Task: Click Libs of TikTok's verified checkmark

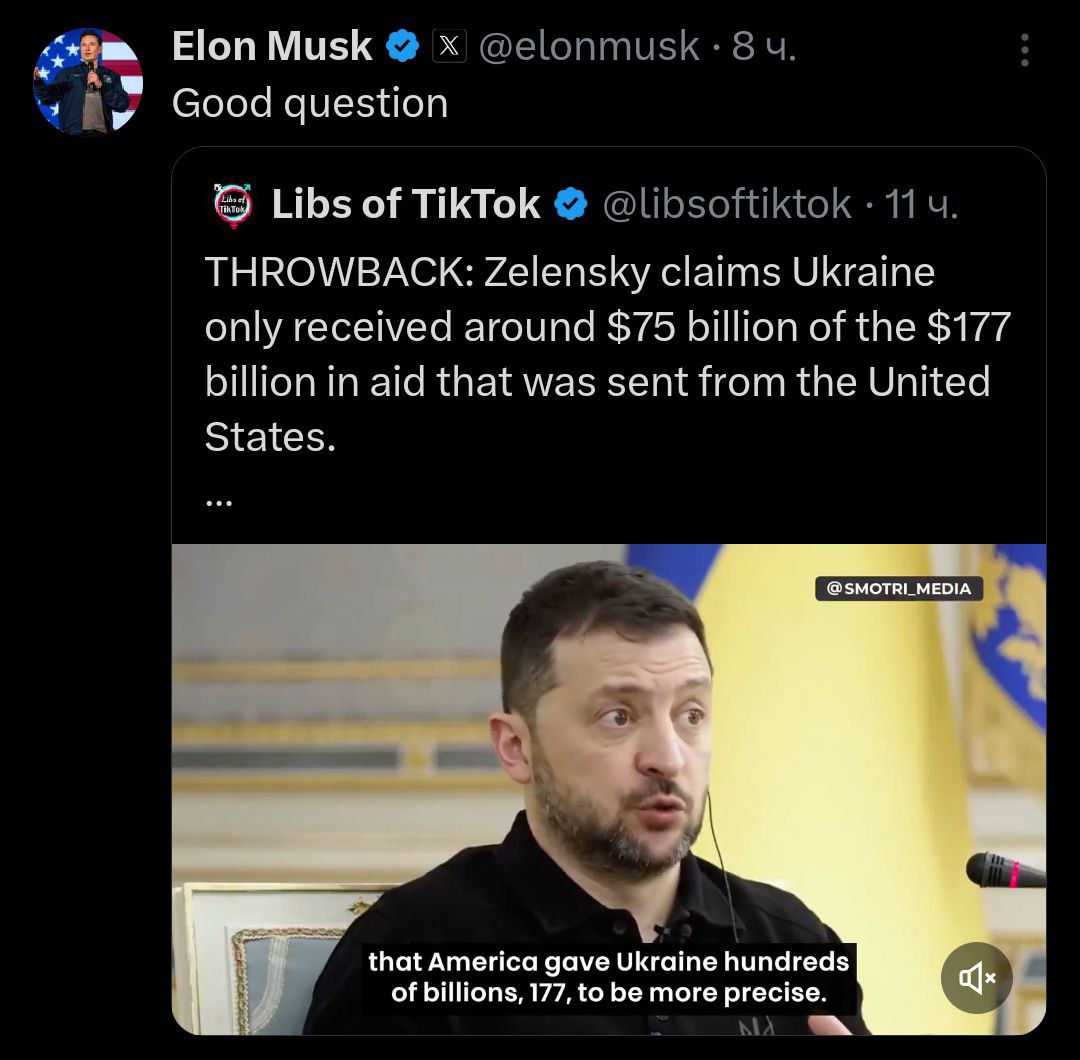Action: point(571,205)
